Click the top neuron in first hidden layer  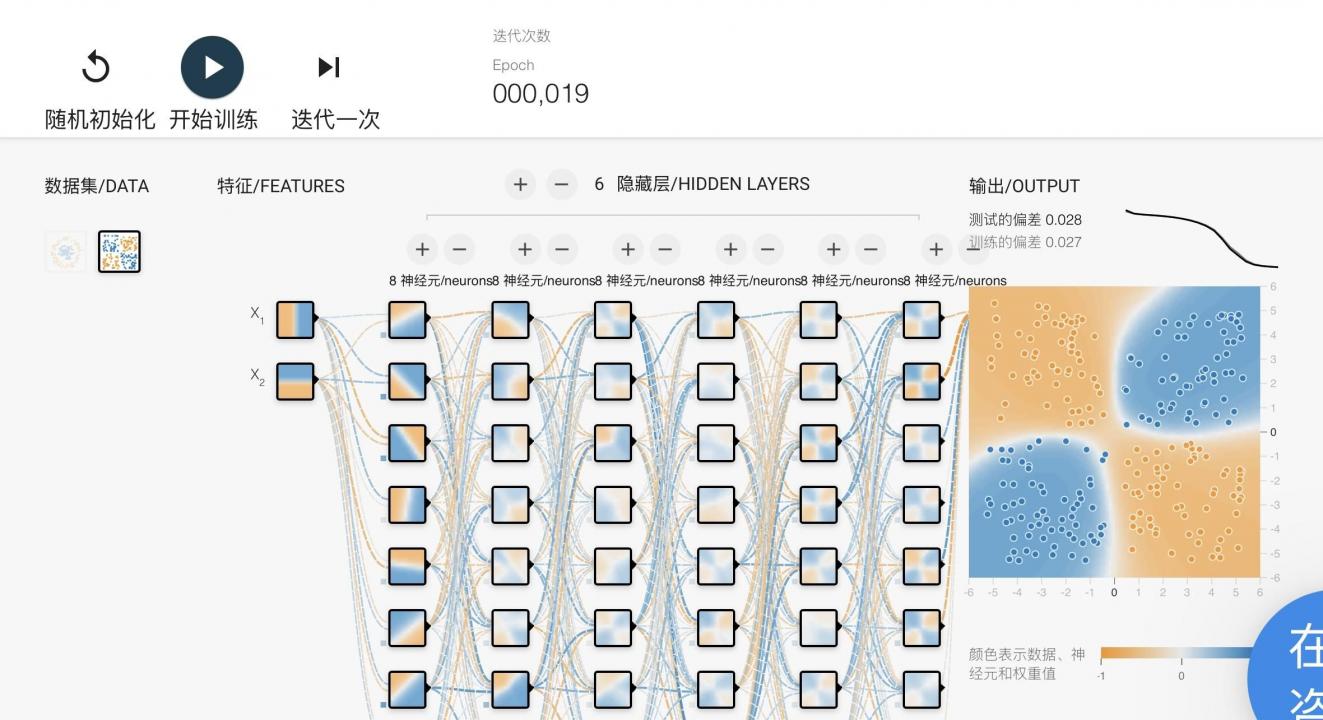point(407,320)
